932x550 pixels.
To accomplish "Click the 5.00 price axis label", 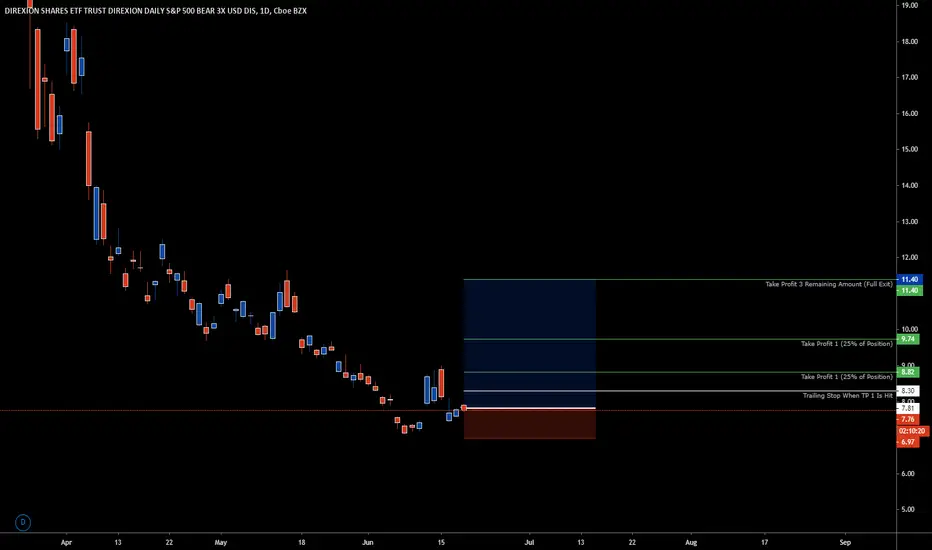I will pyautogui.click(x=908, y=510).
